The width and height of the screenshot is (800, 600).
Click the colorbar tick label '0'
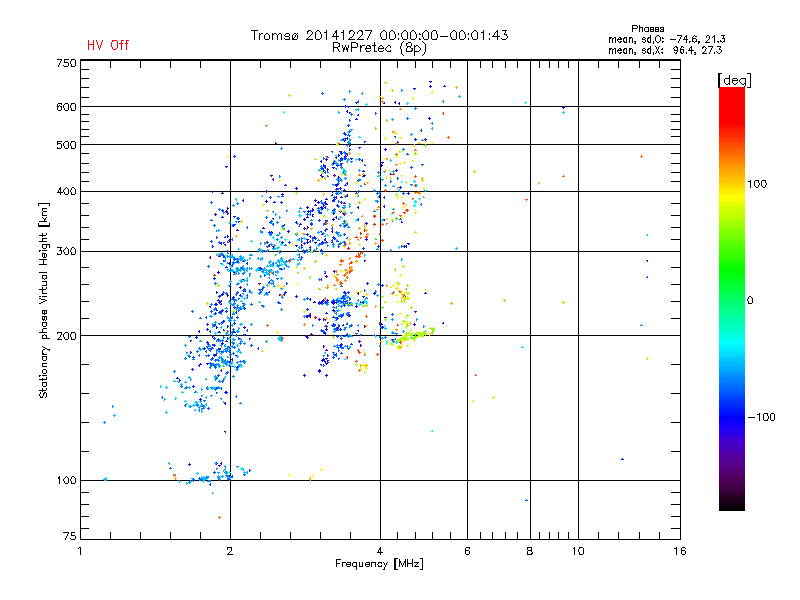750,301
